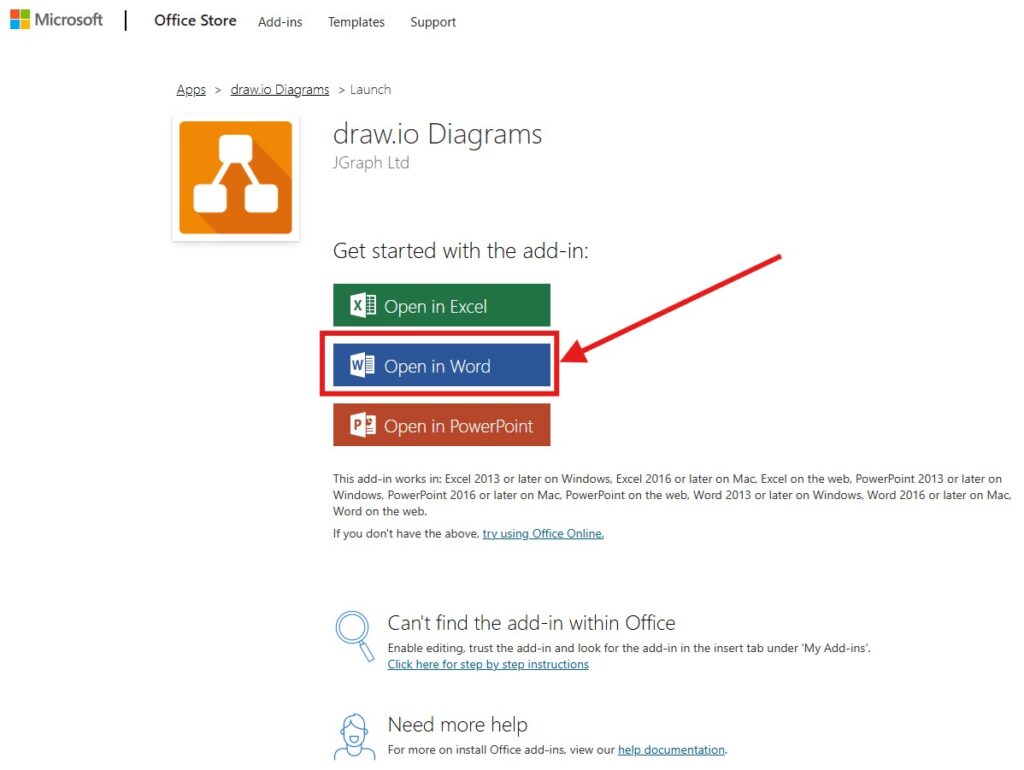Click the PowerPoint icon on red button

click(x=362, y=426)
